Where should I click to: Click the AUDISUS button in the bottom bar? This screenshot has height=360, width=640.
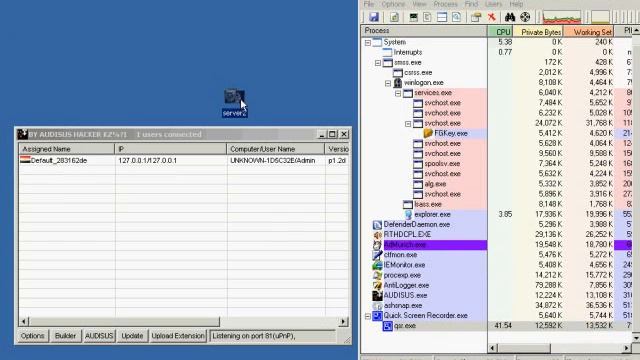click(99, 336)
